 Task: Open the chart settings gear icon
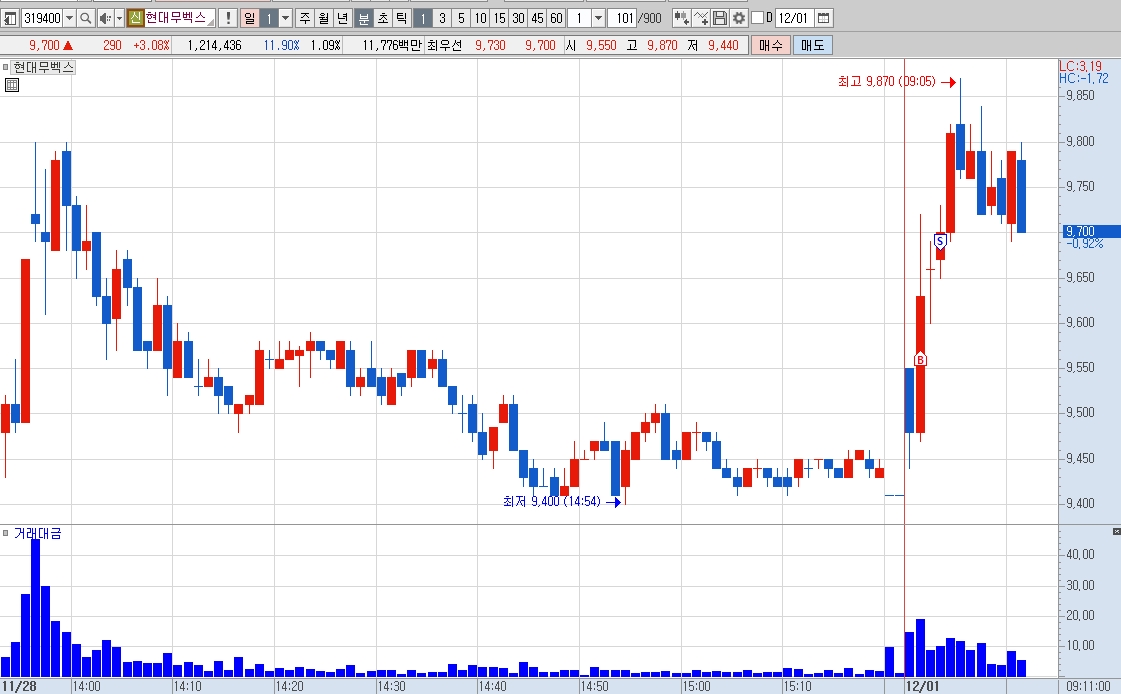click(x=739, y=18)
